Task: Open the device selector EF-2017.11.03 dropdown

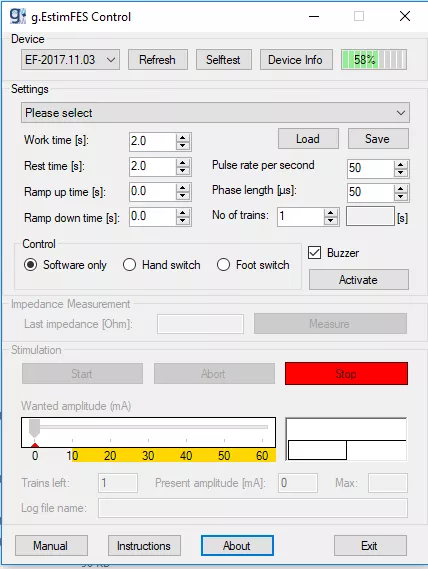Action: coord(70,60)
